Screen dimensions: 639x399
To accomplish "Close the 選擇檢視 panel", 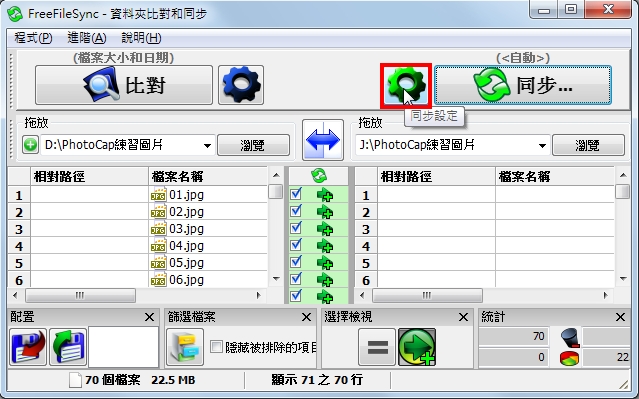I will pyautogui.click(x=463, y=317).
